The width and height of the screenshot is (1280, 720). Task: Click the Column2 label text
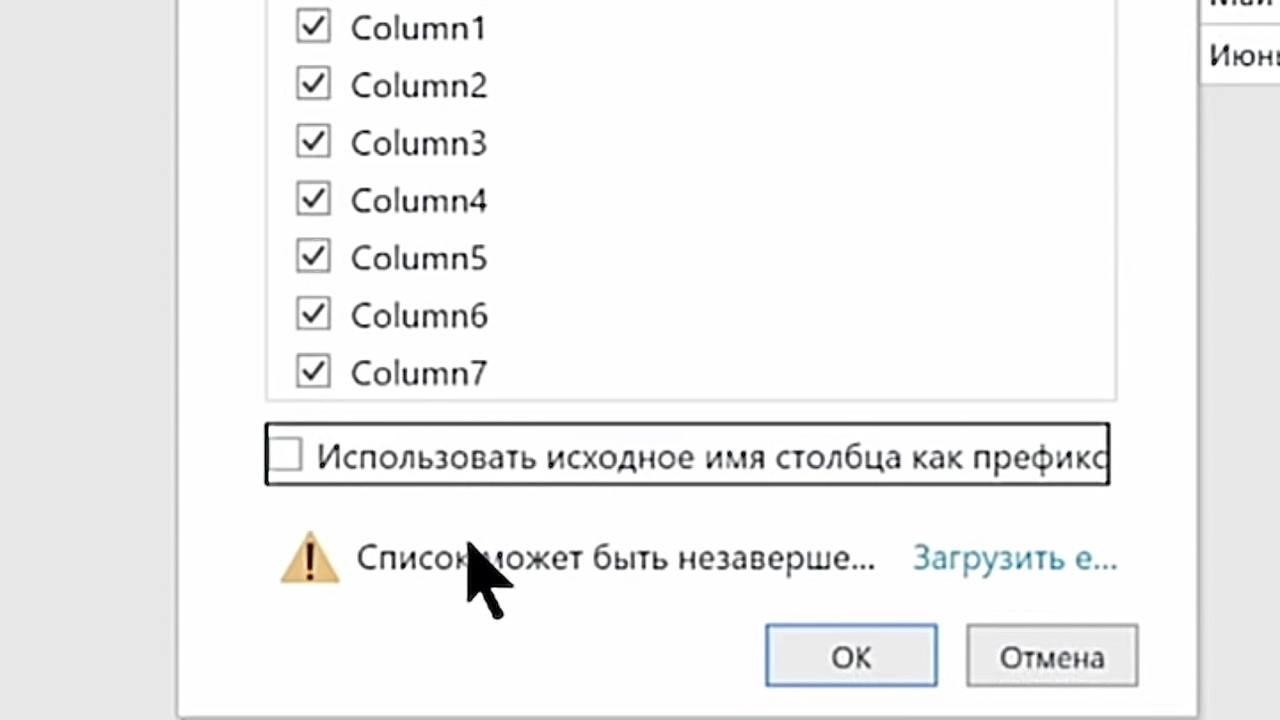(x=418, y=86)
